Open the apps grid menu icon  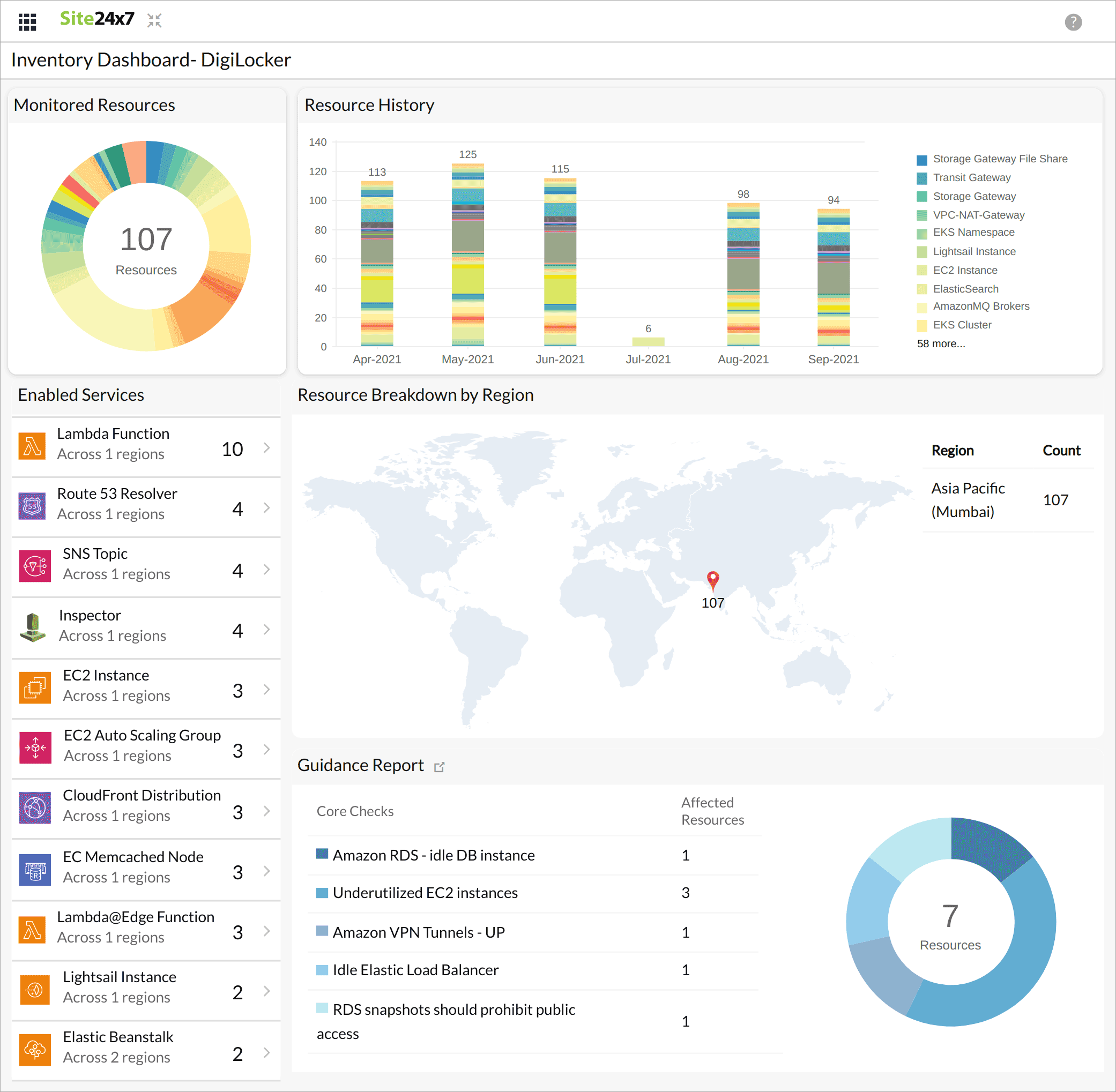pyautogui.click(x=27, y=22)
